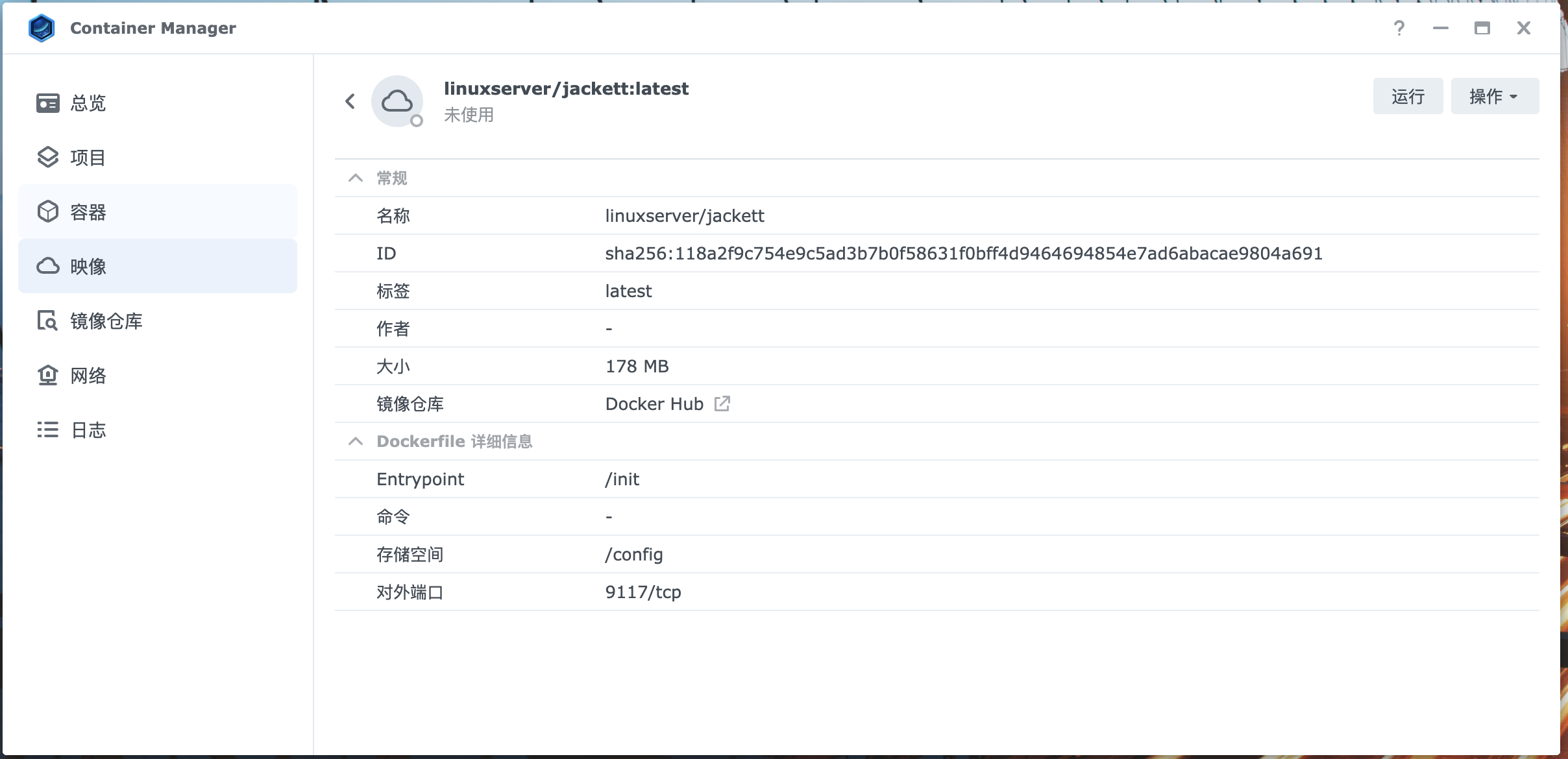Viewport: 1568px width, 759px height.
Task: Open the 日志 log list icon
Action: click(47, 430)
